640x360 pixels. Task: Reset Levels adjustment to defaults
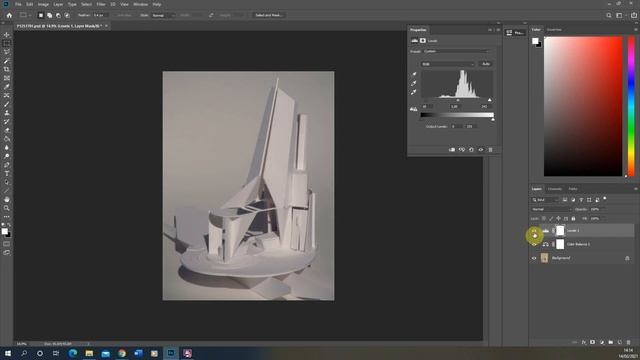tap(471, 150)
